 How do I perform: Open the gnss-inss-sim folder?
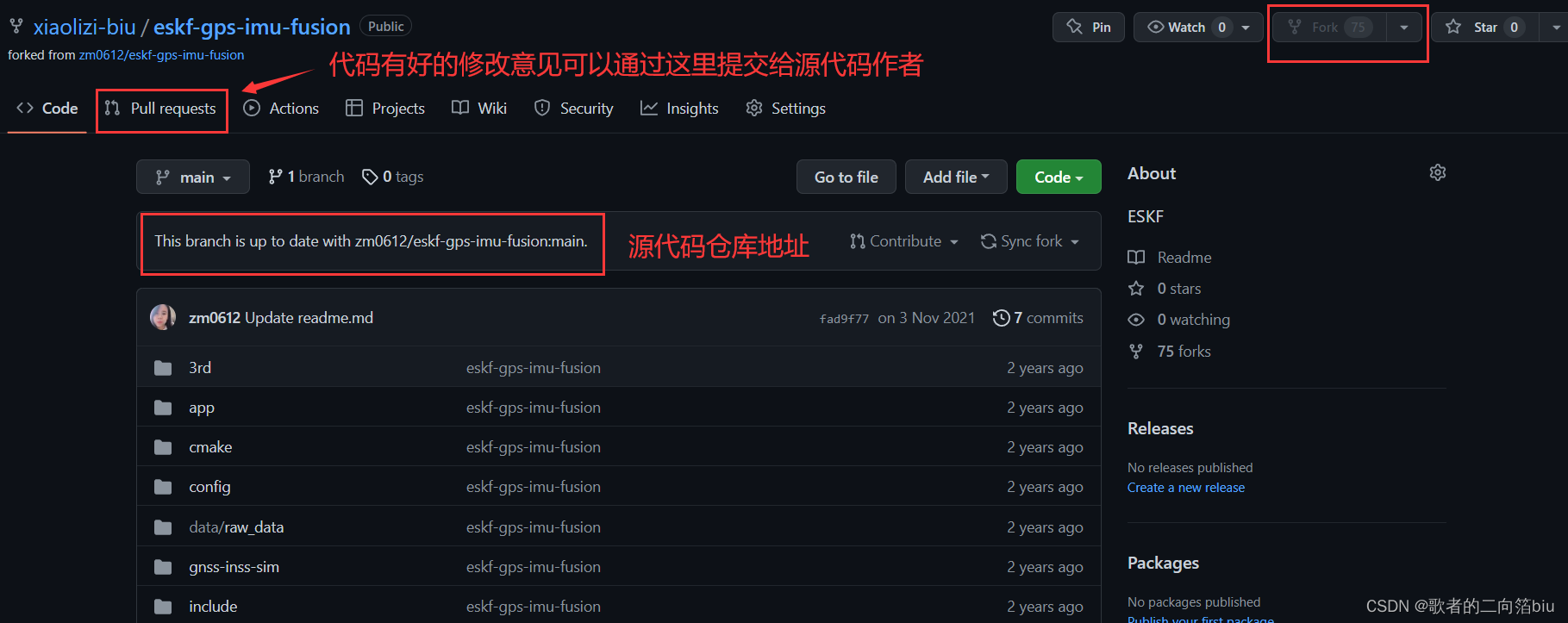234,567
